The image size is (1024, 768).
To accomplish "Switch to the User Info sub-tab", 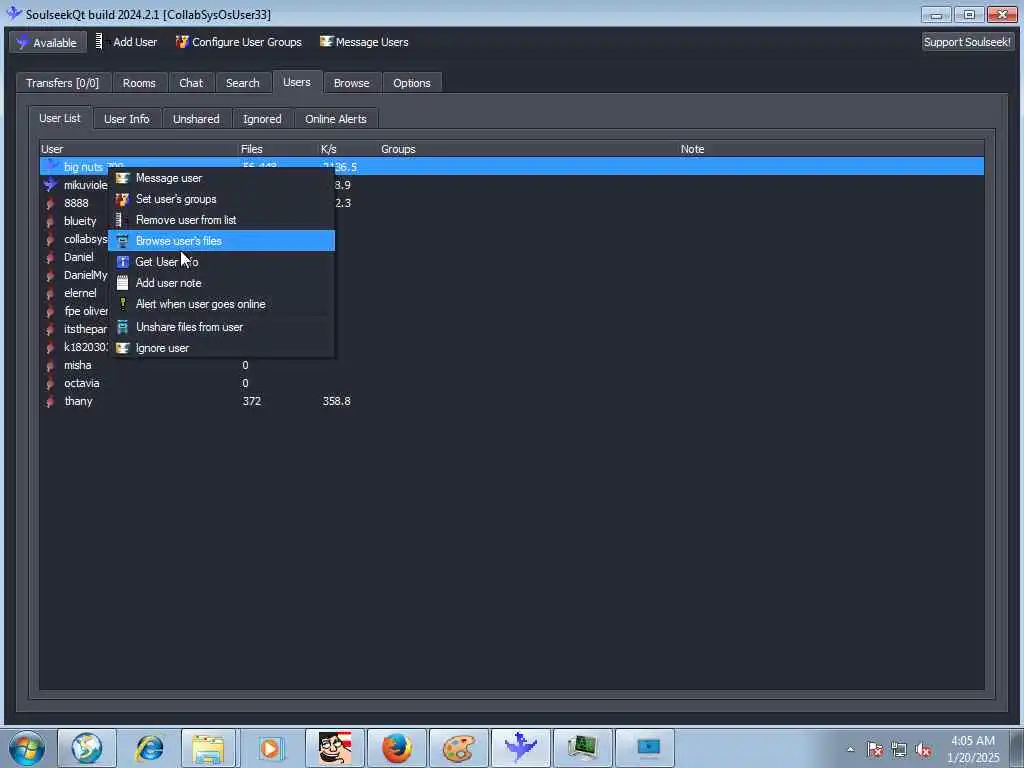I will coord(127,119).
